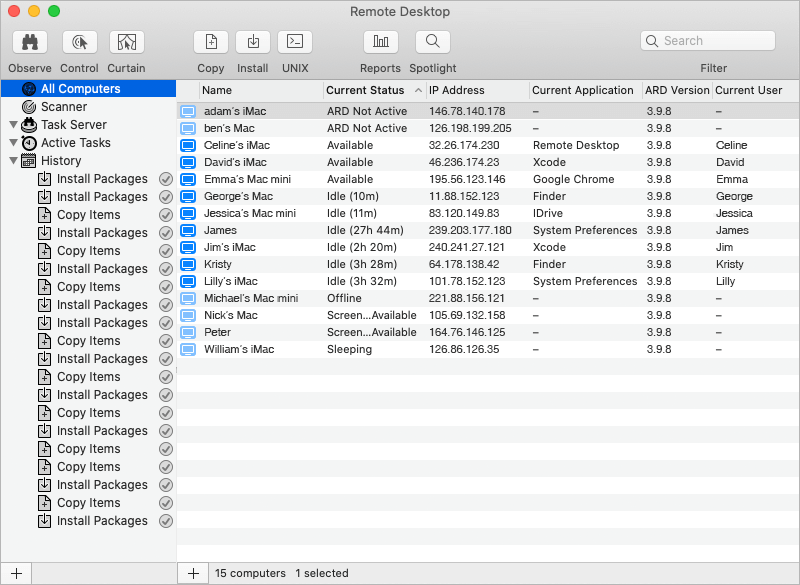Select Celine's iMac in the list
Viewport: 800px width, 585px height.
pyautogui.click(x=236, y=145)
